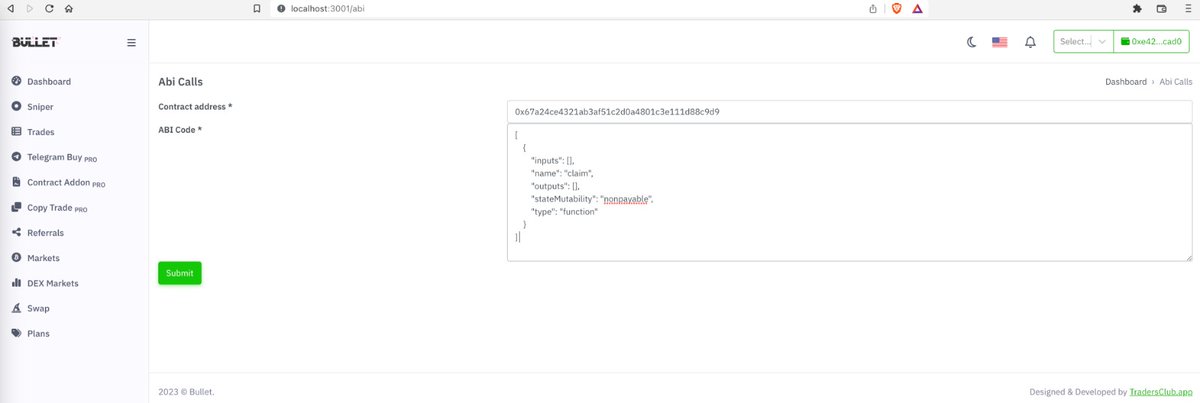Viewport: 1200px width, 403px height.
Task: Click the browser back arrow
Action: pyautogui.click(x=10, y=8)
